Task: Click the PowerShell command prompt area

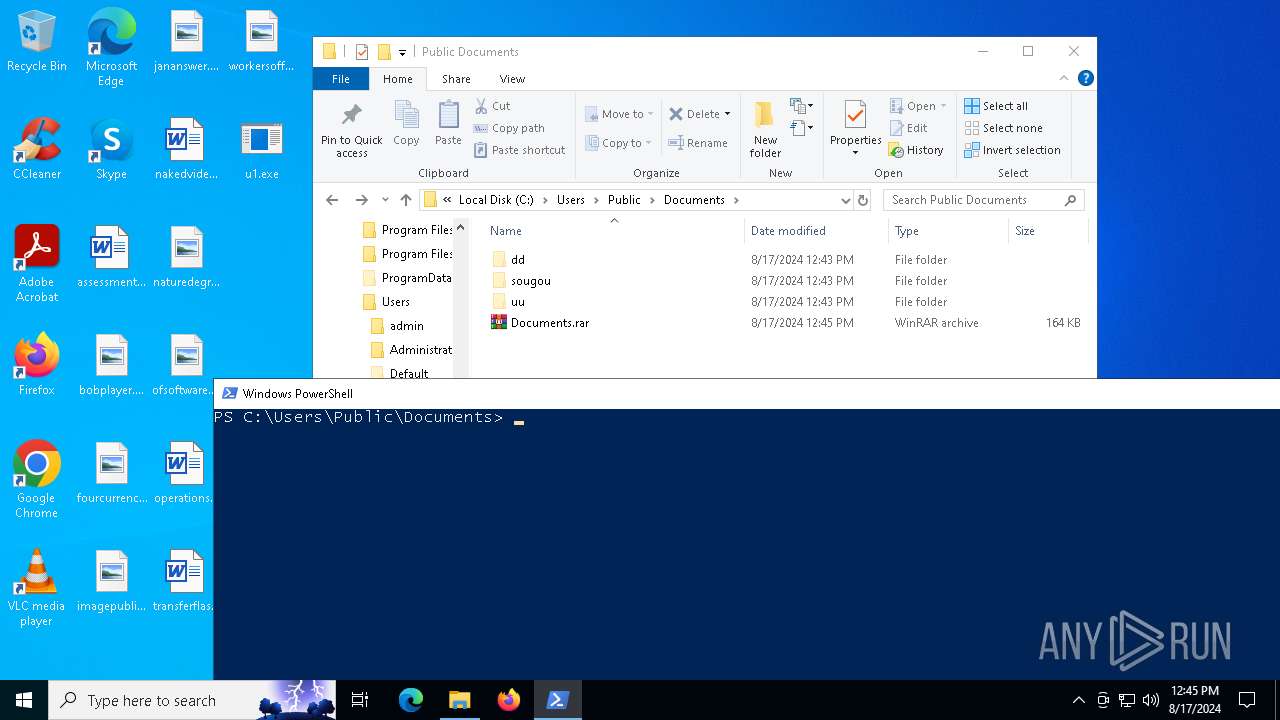Action: point(746,544)
